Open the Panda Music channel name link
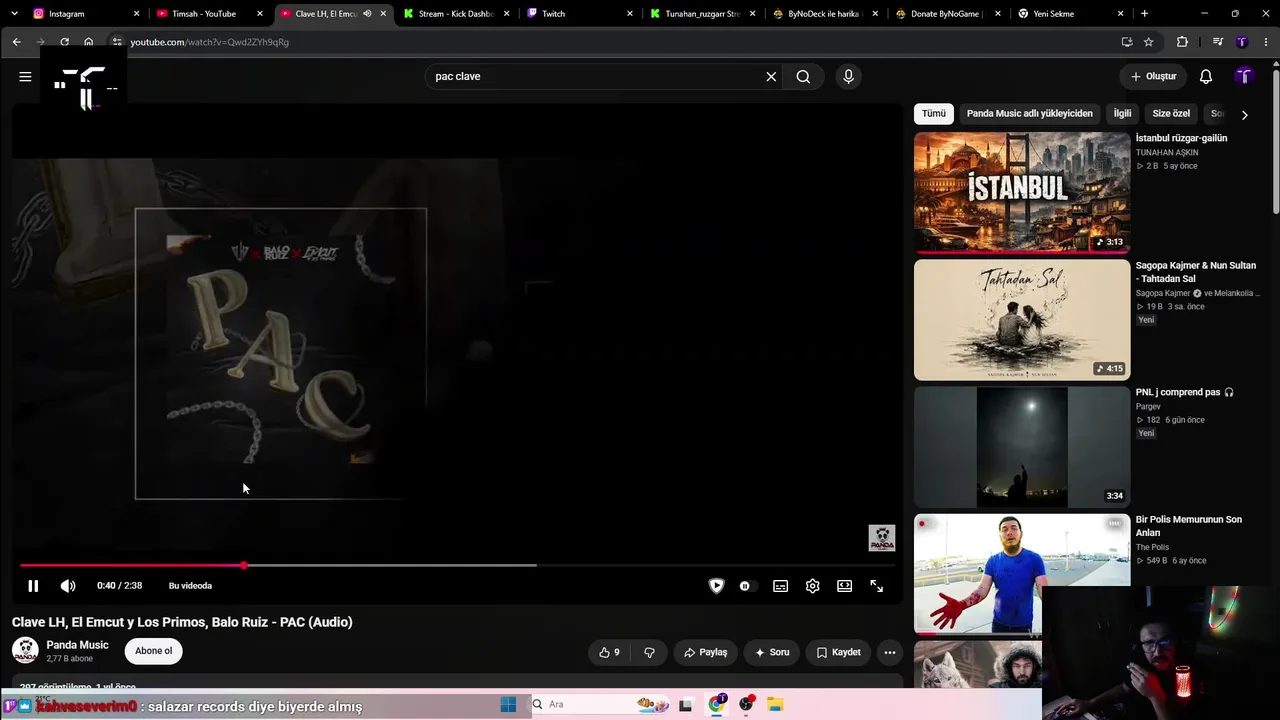1280x720 pixels. (x=77, y=645)
